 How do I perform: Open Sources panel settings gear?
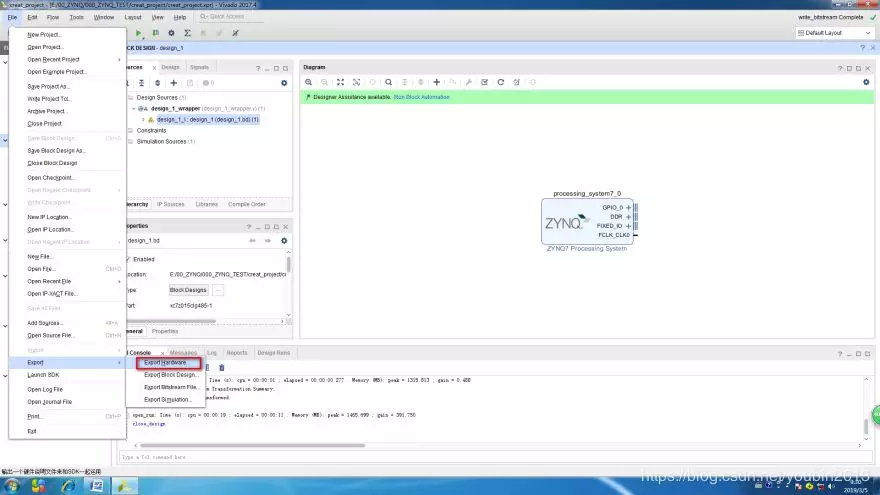point(284,83)
